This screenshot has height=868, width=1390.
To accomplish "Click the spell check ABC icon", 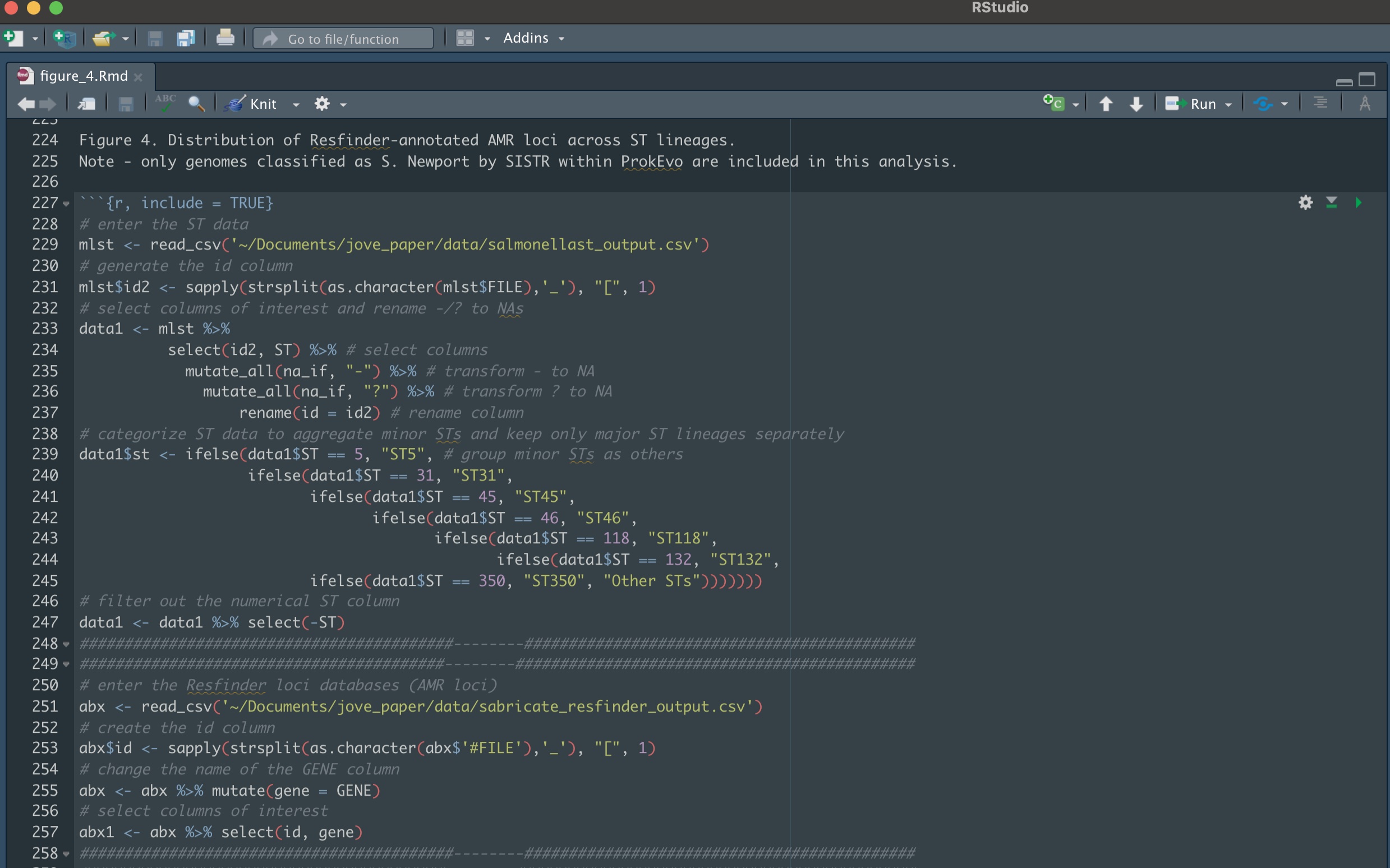I will tap(165, 103).
